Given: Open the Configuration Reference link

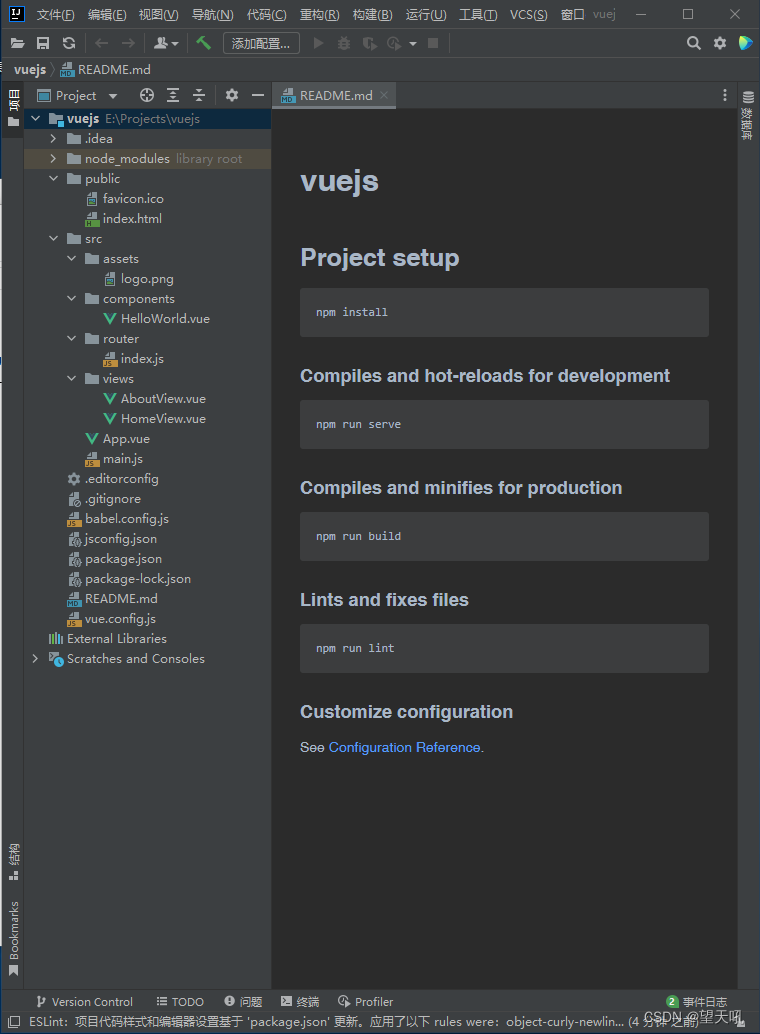Looking at the screenshot, I should 404,747.
